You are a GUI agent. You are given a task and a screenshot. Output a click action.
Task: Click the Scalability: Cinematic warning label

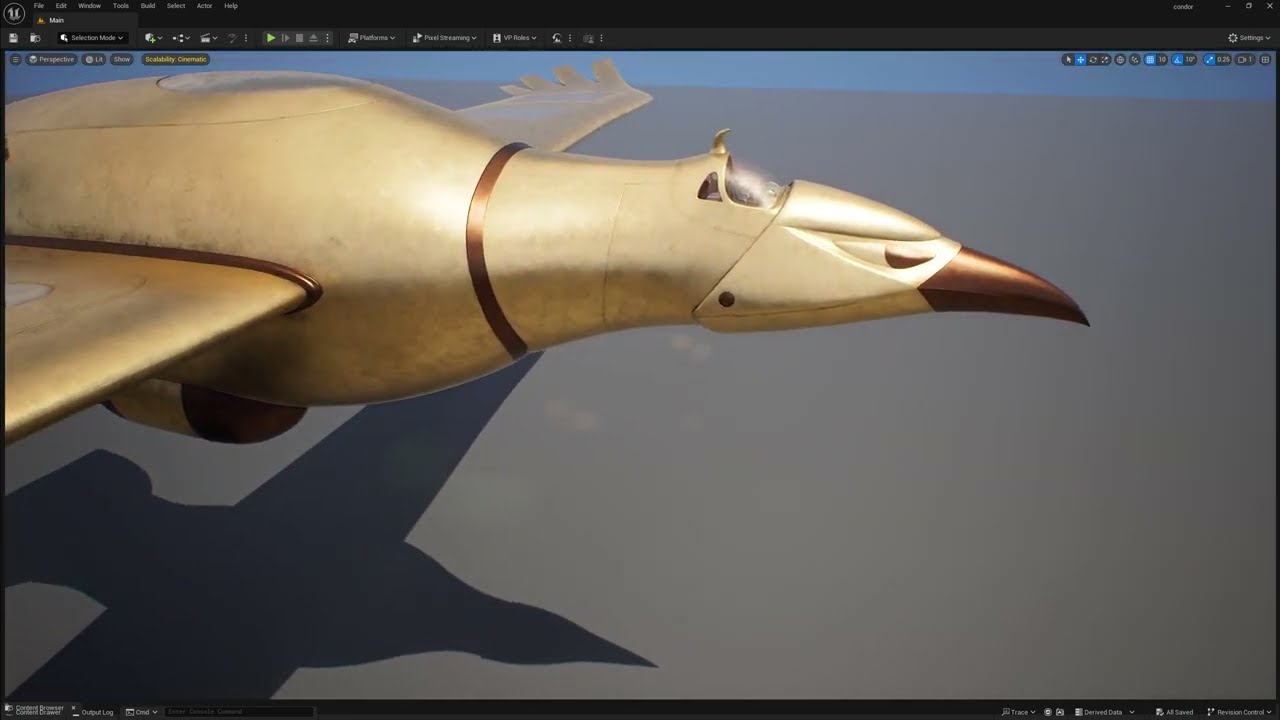tap(175, 59)
